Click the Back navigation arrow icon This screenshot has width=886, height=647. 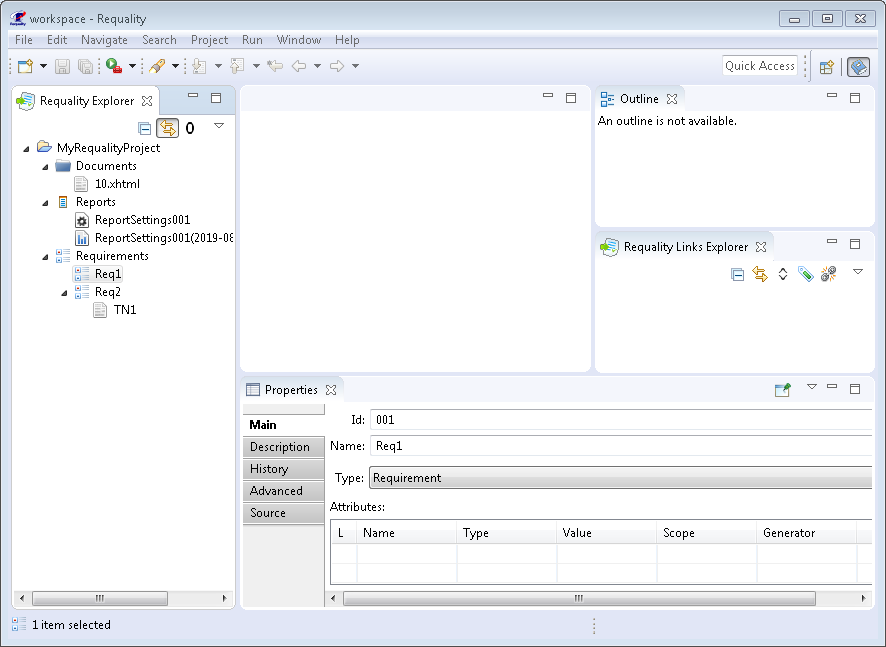tap(299, 66)
